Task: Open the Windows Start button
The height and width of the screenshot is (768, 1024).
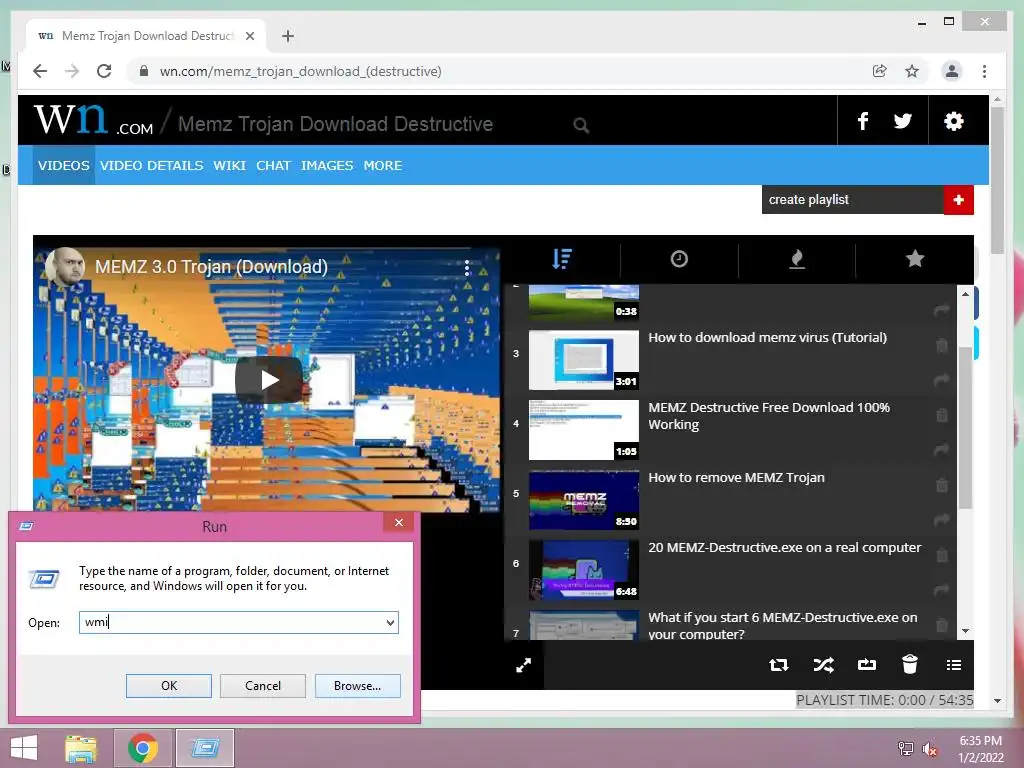Action: pyautogui.click(x=24, y=748)
